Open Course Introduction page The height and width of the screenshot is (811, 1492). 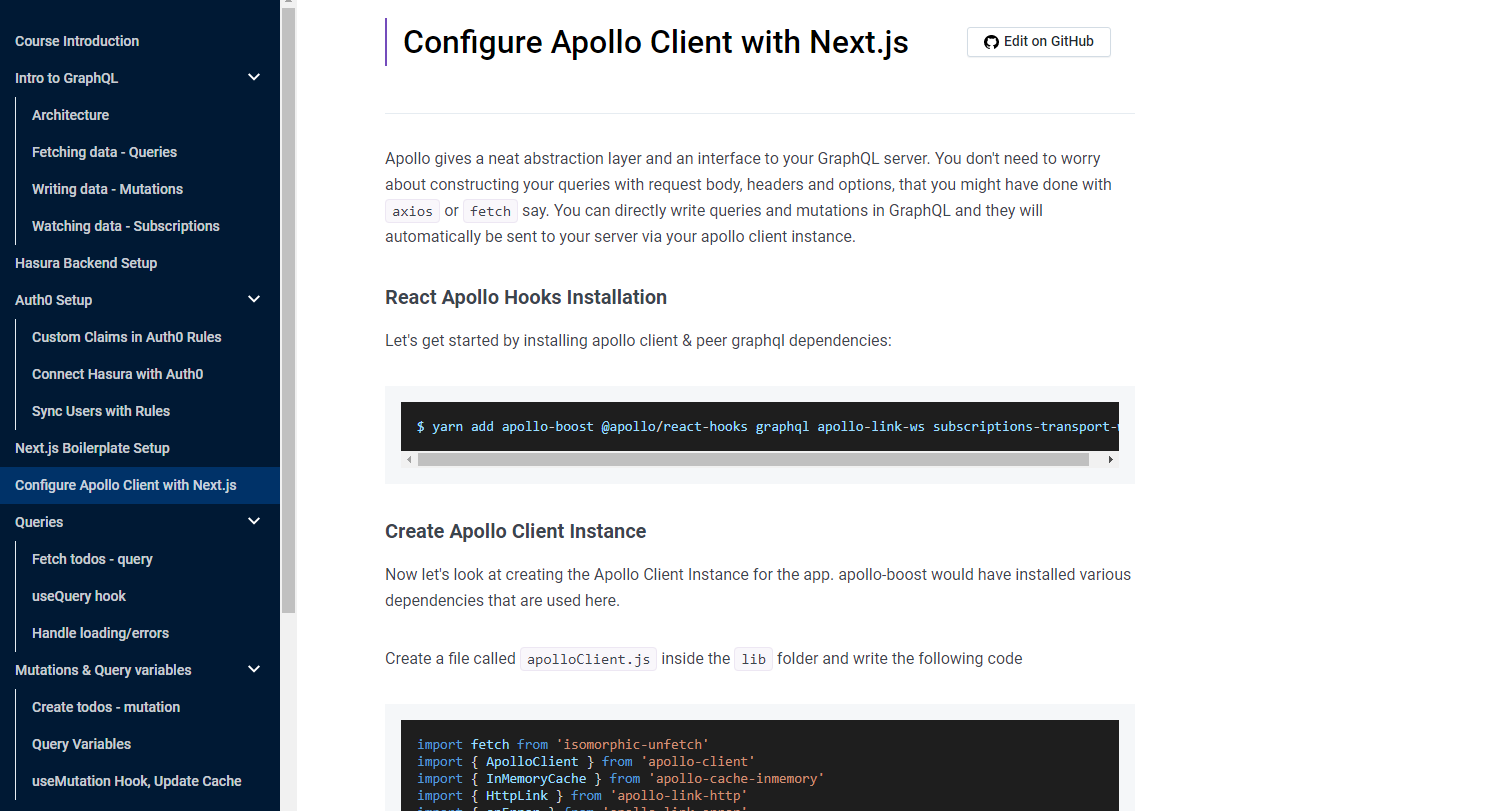[x=77, y=41]
